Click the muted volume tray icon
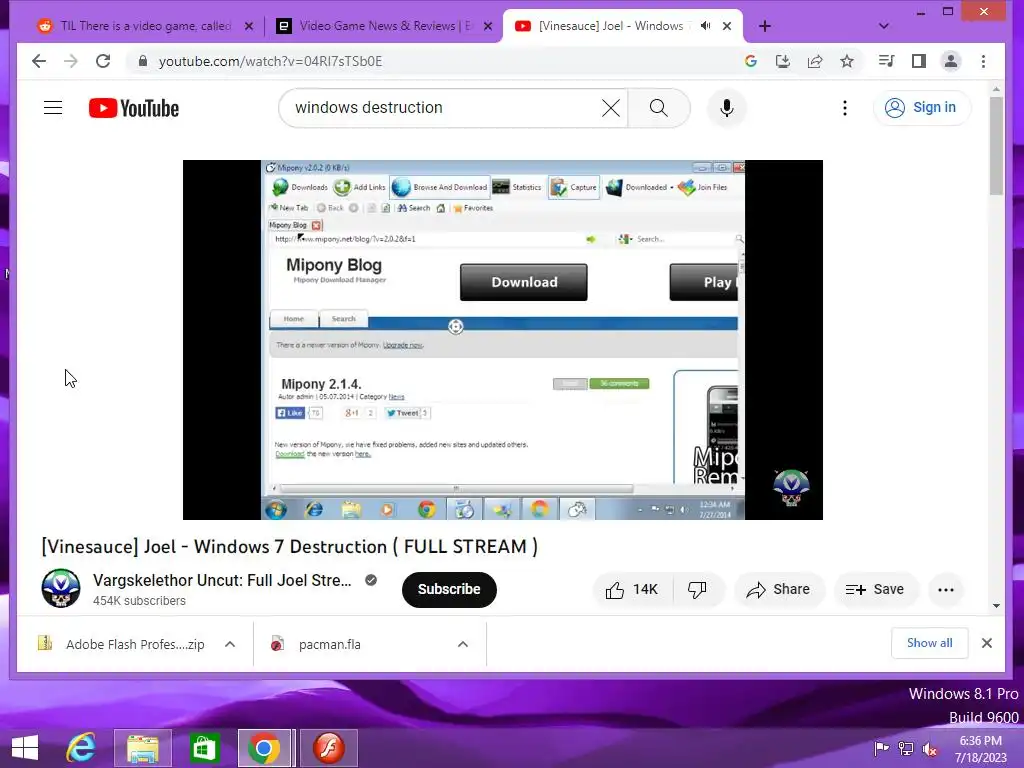This screenshot has height=768, width=1024. pos(930,748)
